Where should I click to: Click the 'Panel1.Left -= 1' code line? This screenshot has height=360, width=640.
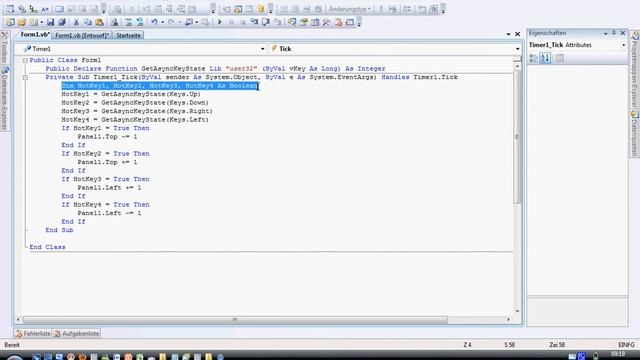coord(109,213)
